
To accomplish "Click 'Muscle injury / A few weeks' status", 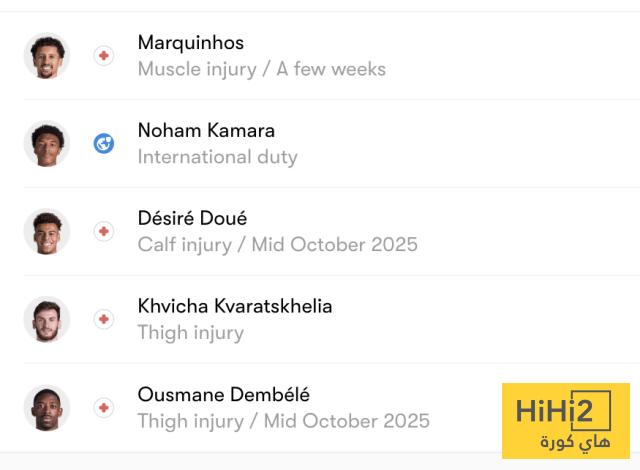I will tap(261, 69).
